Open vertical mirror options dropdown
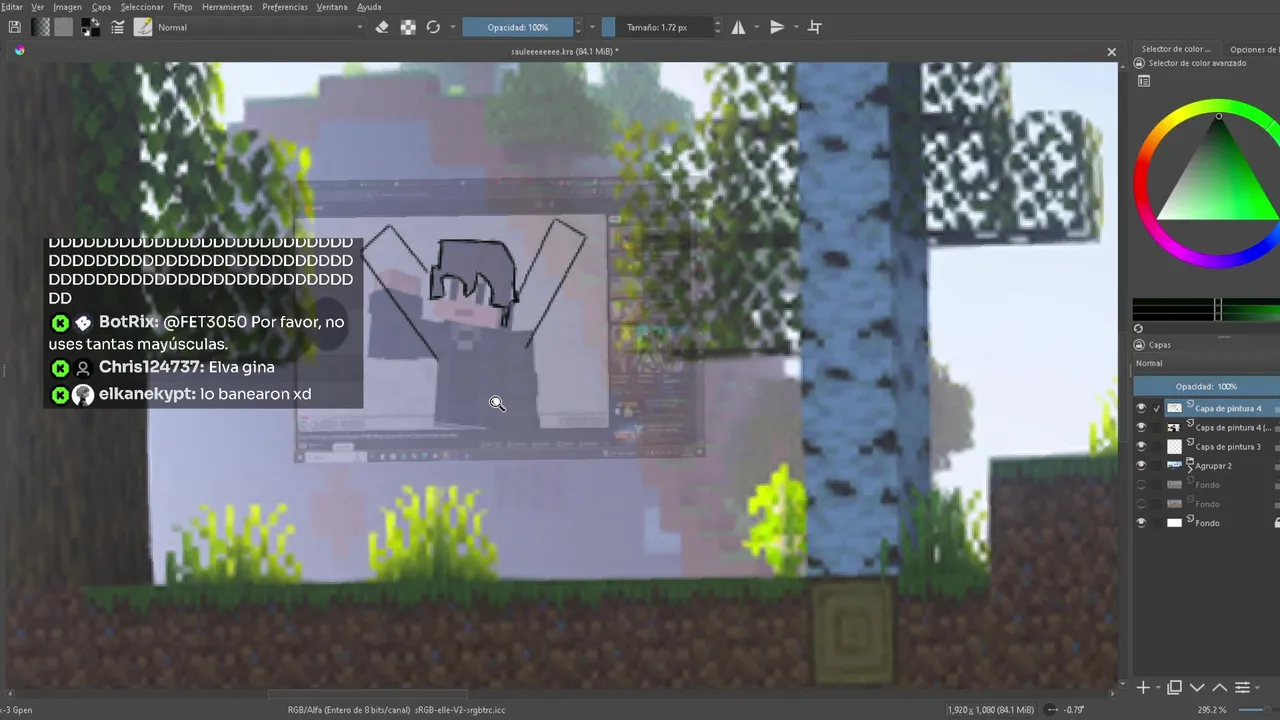1280x720 pixels. tap(796, 27)
